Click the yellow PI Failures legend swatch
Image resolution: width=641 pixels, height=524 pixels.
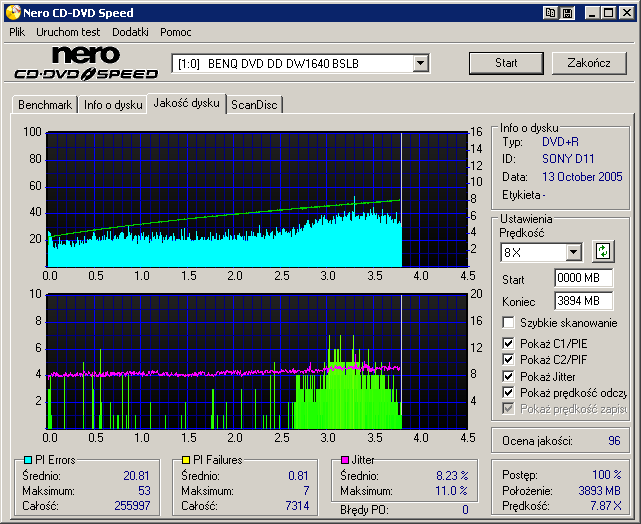[186, 460]
